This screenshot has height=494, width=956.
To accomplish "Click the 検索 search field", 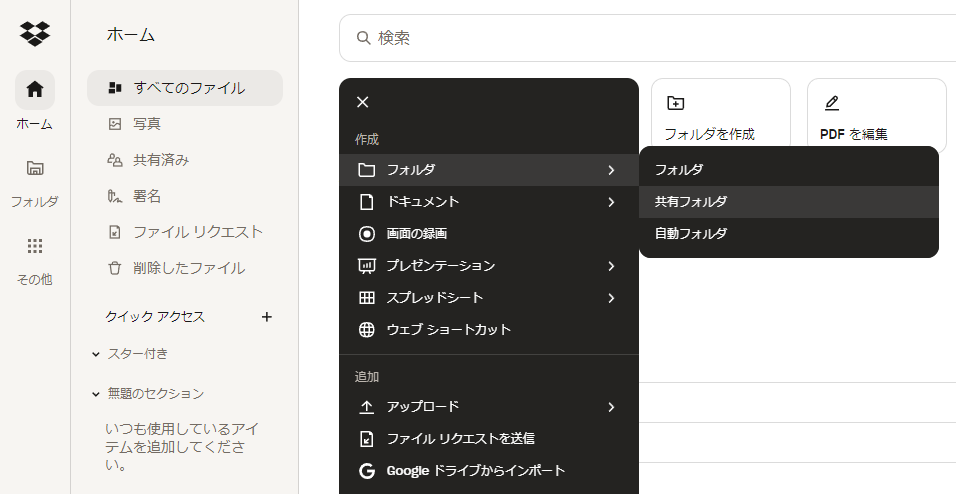I will coord(650,38).
